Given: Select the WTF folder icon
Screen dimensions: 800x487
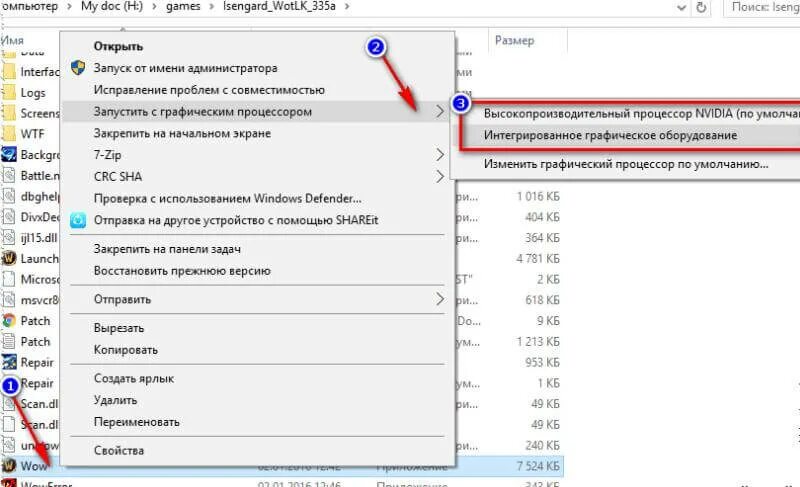Looking at the screenshot, I should point(9,134).
